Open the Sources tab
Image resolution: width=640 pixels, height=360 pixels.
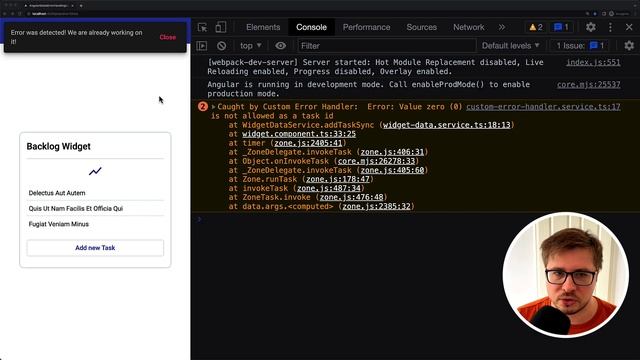coord(422,27)
